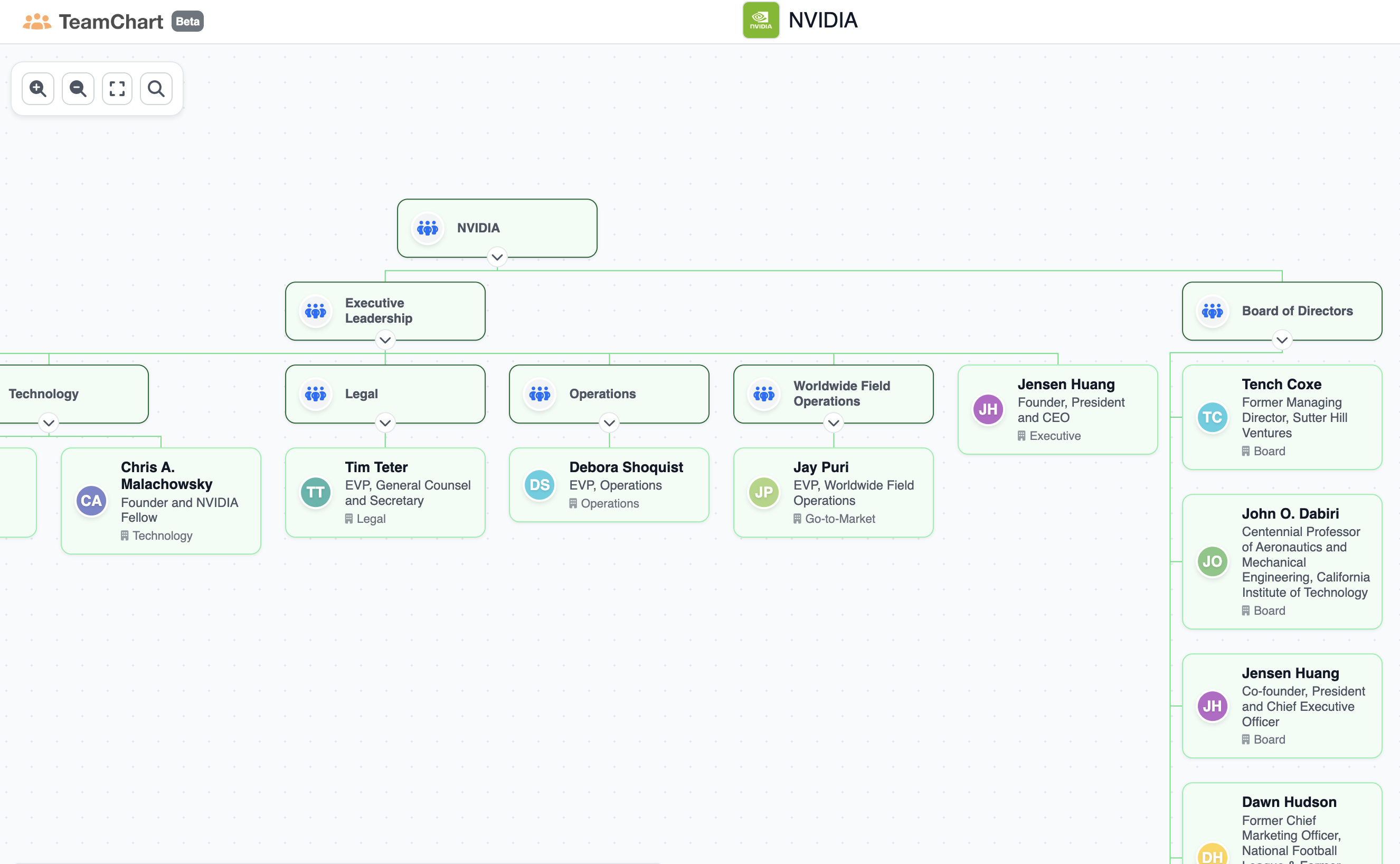This screenshot has width=1400, height=864.
Task: Click the TeamChart people logo icon
Action: [37, 22]
